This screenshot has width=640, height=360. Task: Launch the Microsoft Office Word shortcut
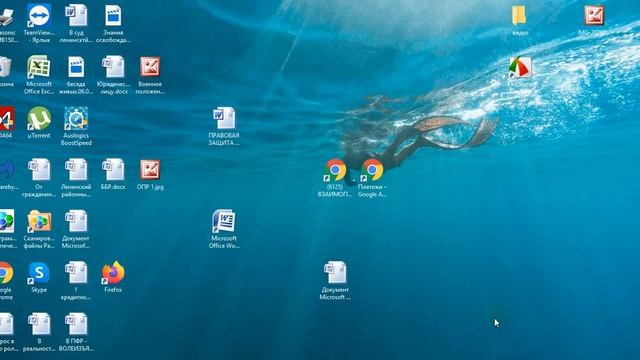[224, 222]
